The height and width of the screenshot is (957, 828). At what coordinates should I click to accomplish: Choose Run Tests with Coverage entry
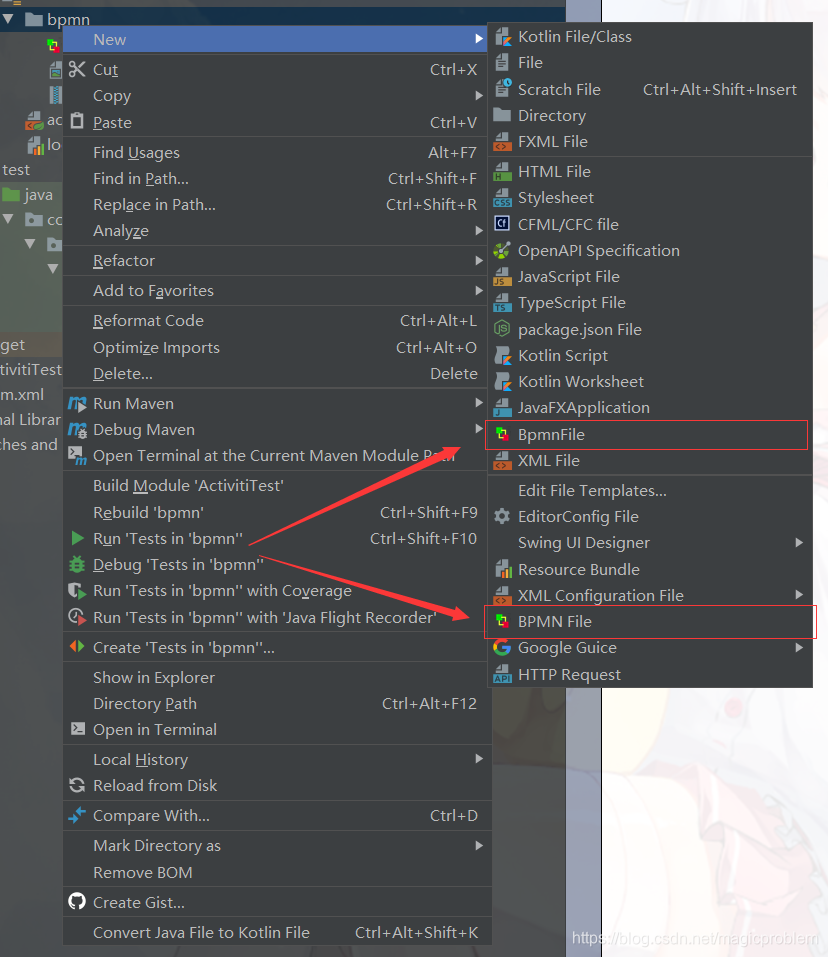[x=277, y=591]
